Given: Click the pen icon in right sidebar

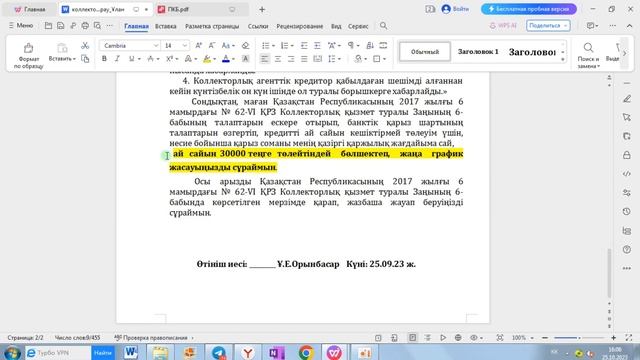Looking at the screenshot, I should [x=627, y=99].
